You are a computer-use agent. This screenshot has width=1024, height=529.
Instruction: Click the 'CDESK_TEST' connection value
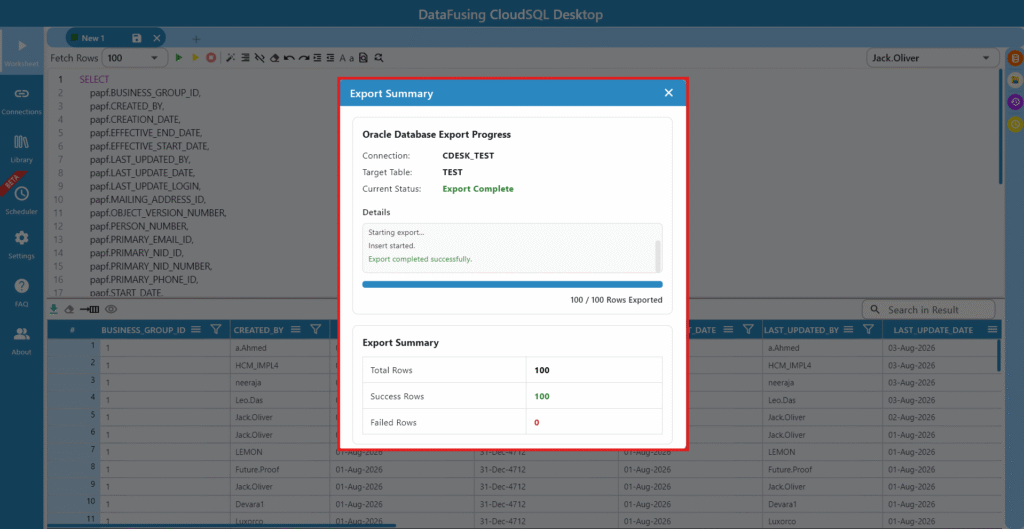[x=468, y=156]
